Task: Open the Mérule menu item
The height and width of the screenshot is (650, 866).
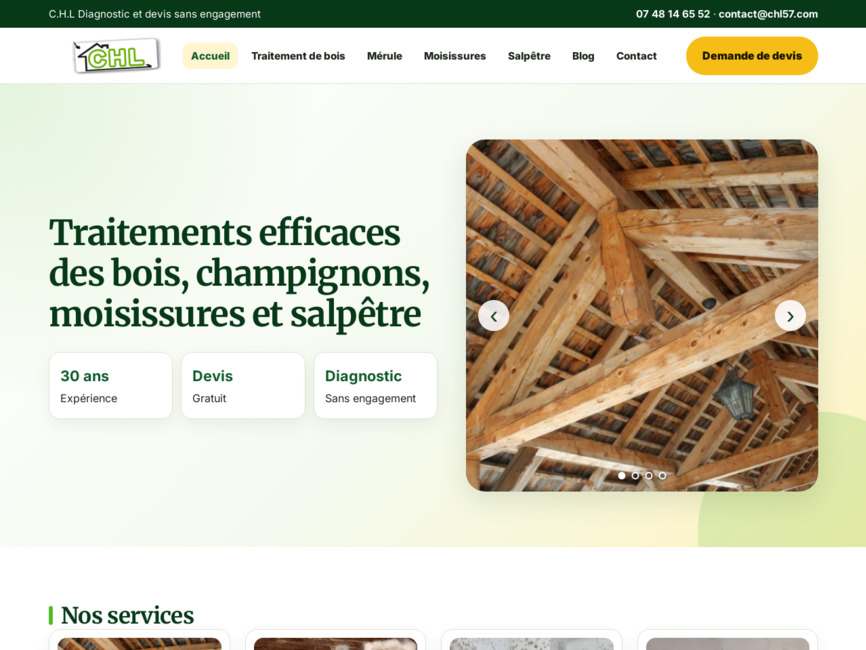Action: 384,56
